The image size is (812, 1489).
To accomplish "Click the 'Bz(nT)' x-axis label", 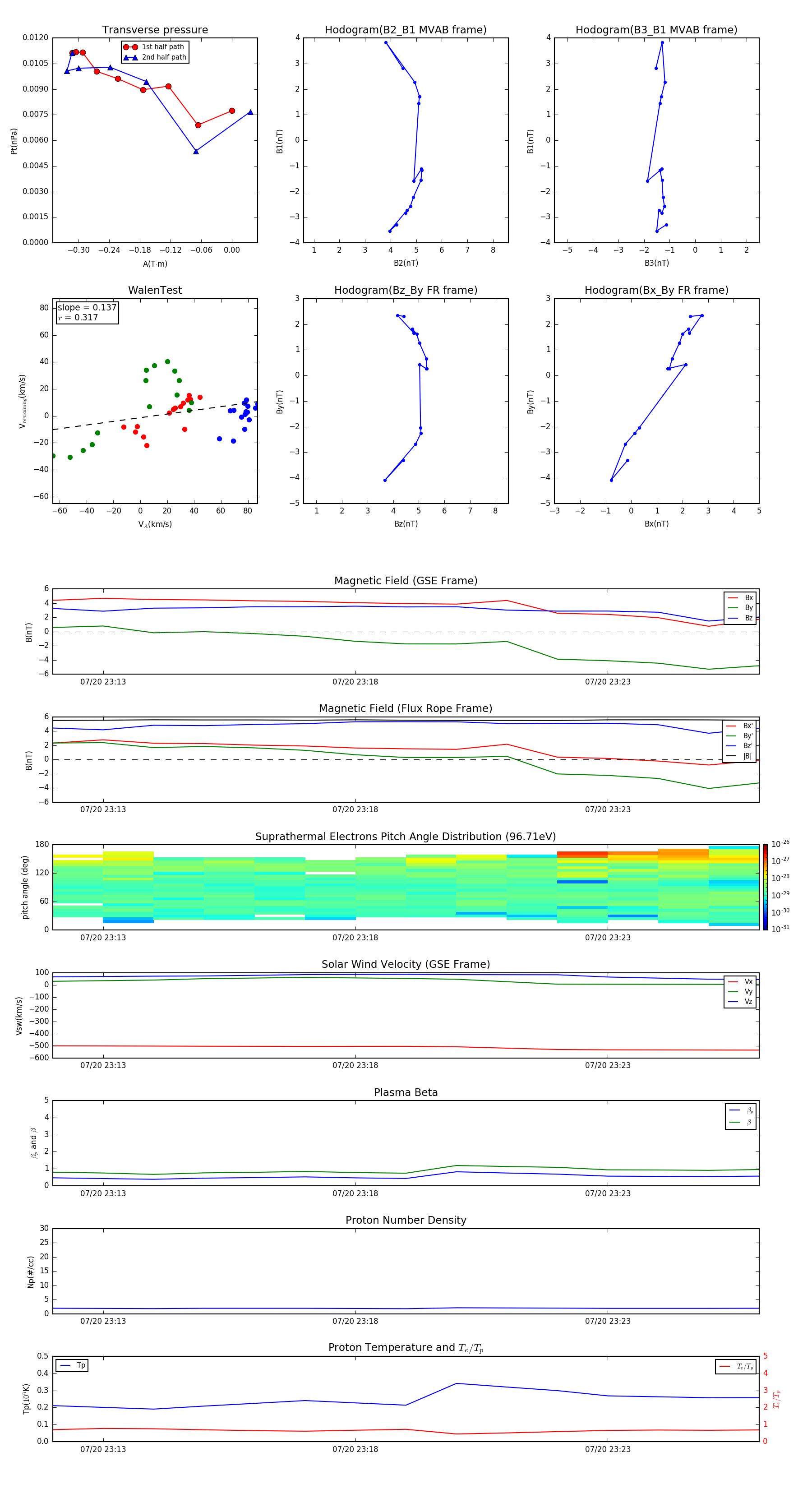I will coord(406,524).
